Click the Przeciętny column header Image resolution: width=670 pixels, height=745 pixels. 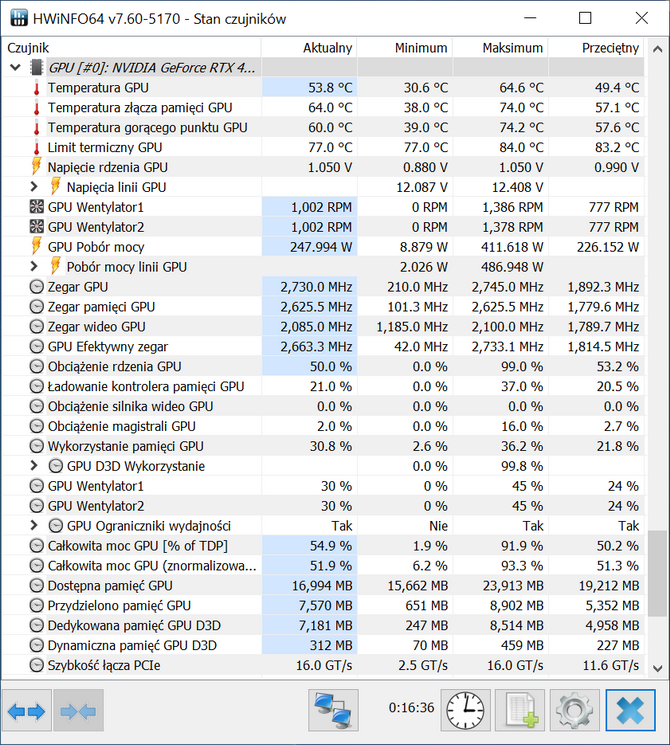click(x=596, y=48)
